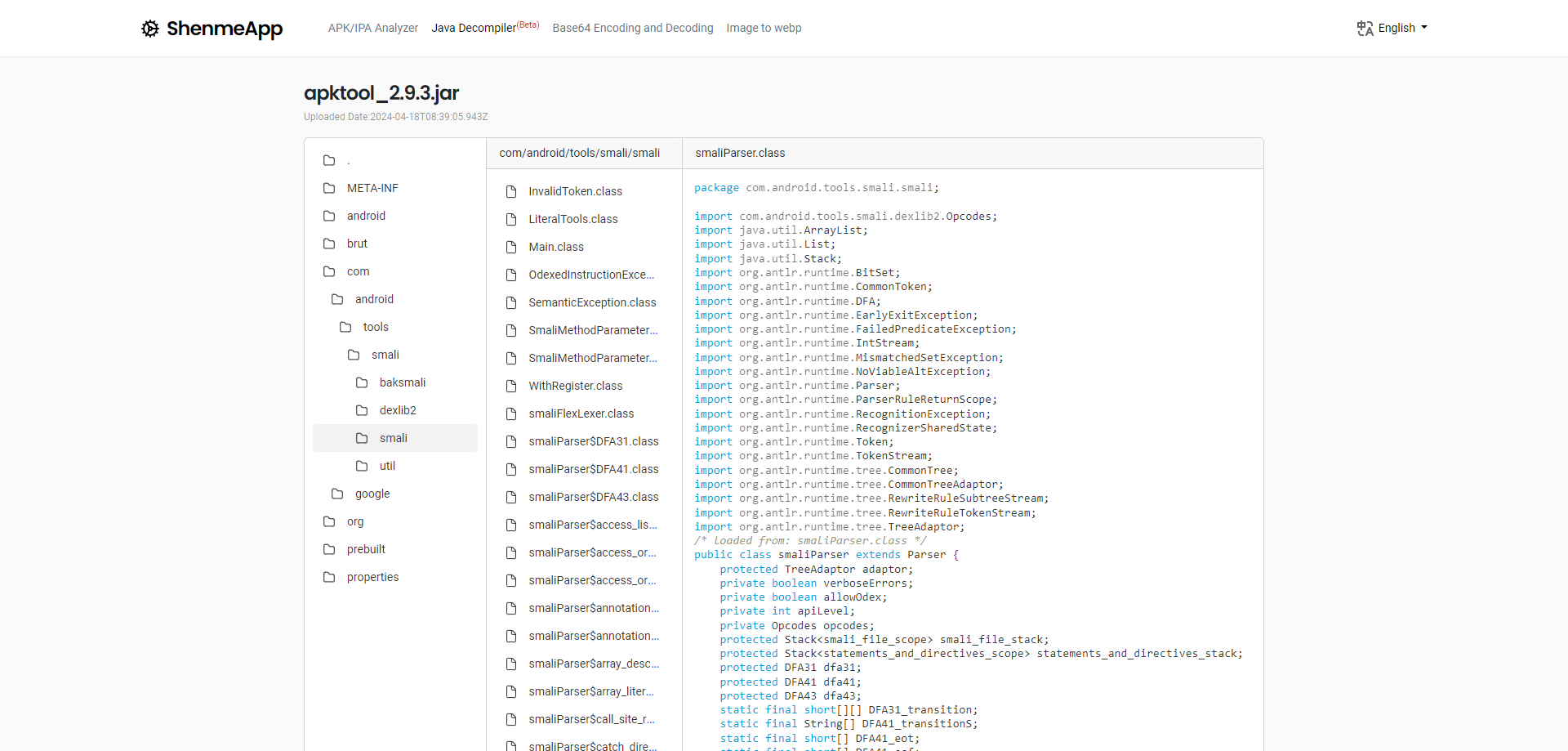
Task: Click the folder icon next to prebuilt
Action: click(x=329, y=549)
